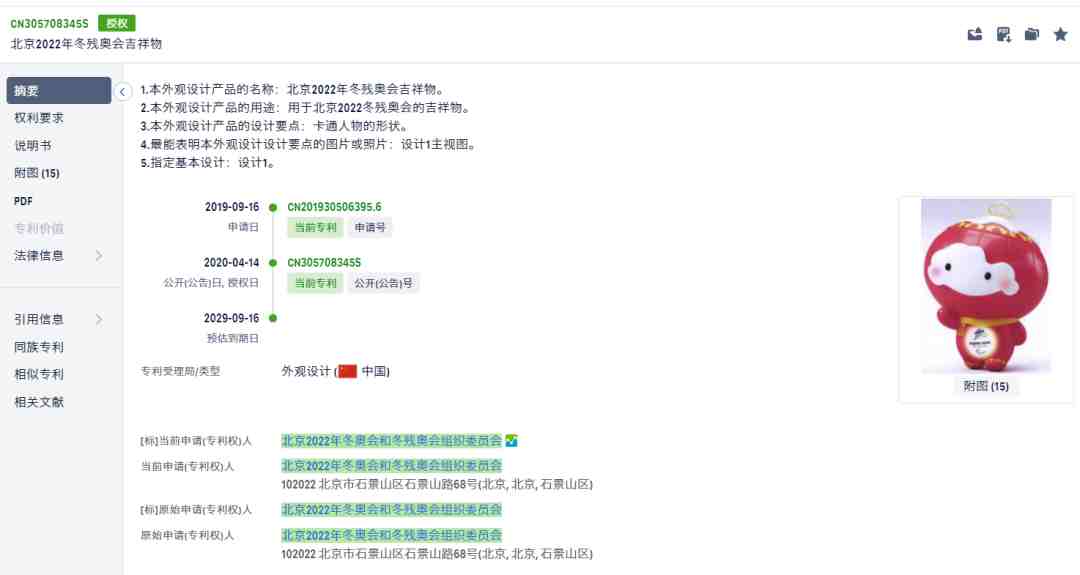This screenshot has width=1080, height=575.
Task: Open 附图 (15) in the sidebar
Action: pyautogui.click(x=37, y=173)
